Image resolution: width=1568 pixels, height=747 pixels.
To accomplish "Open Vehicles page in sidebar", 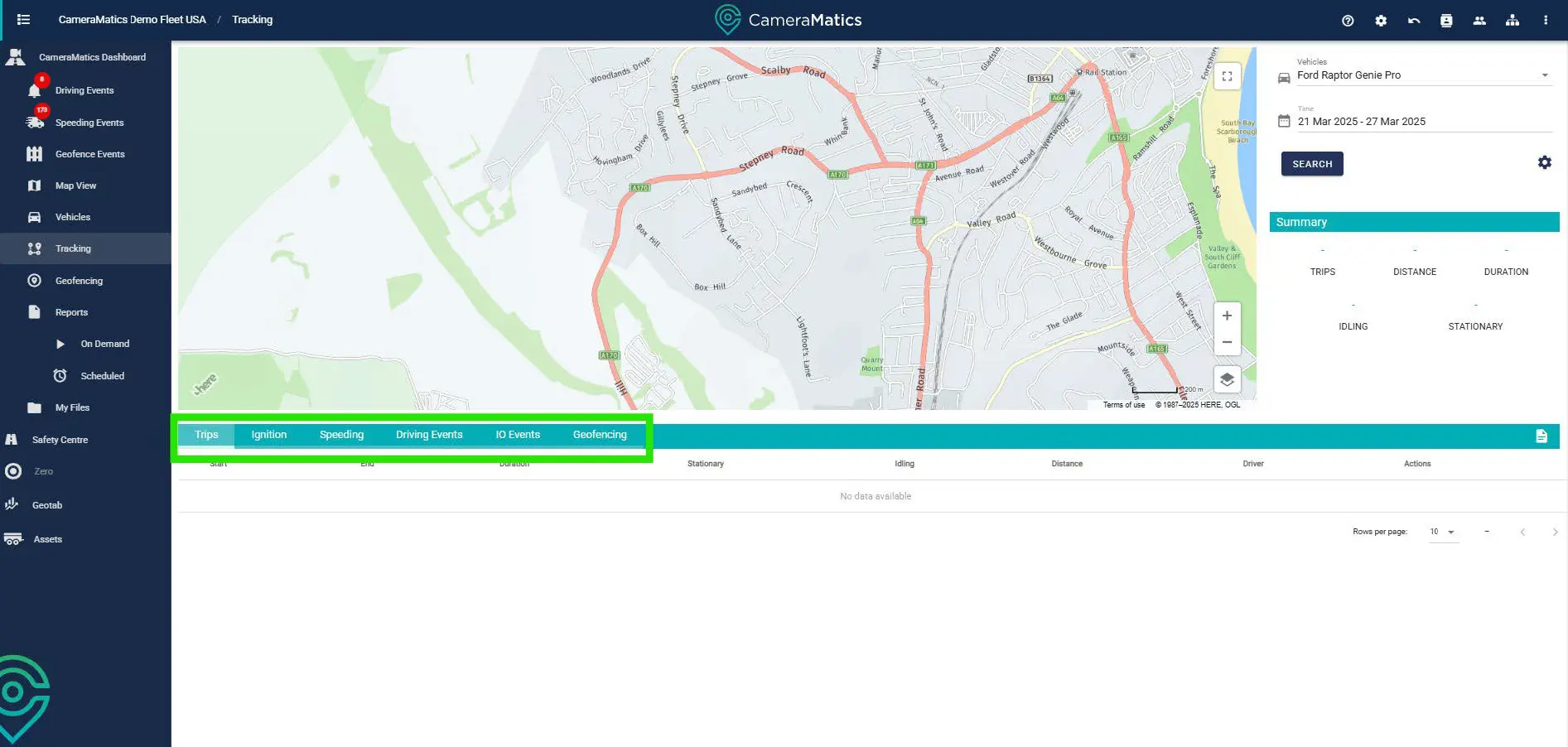I will point(85,217).
